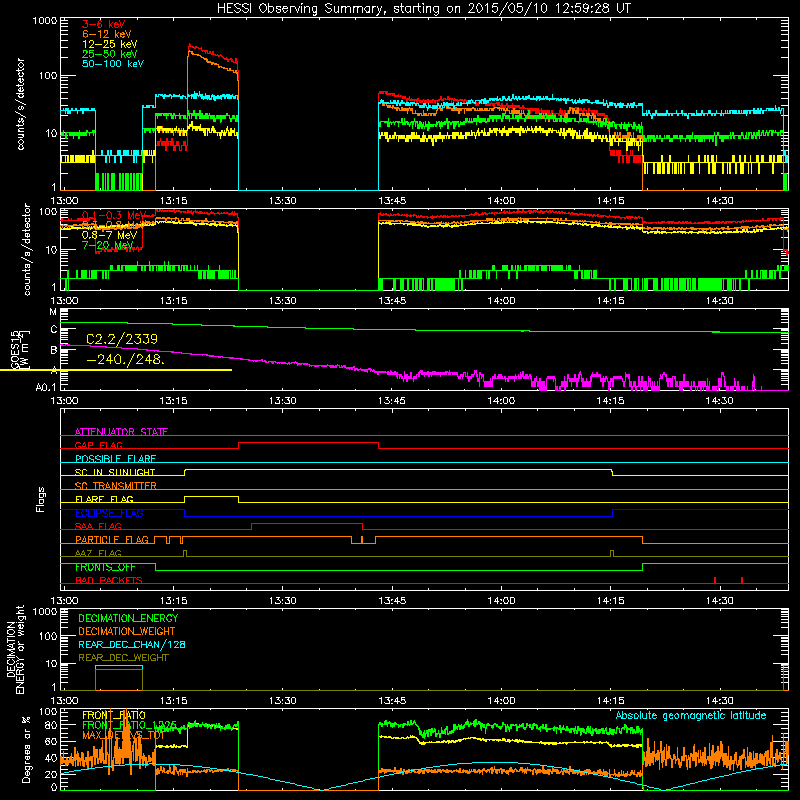Click the '7-20 MeV' legend label
Viewport: 800px width, 800px height.
pyautogui.click(x=107, y=245)
